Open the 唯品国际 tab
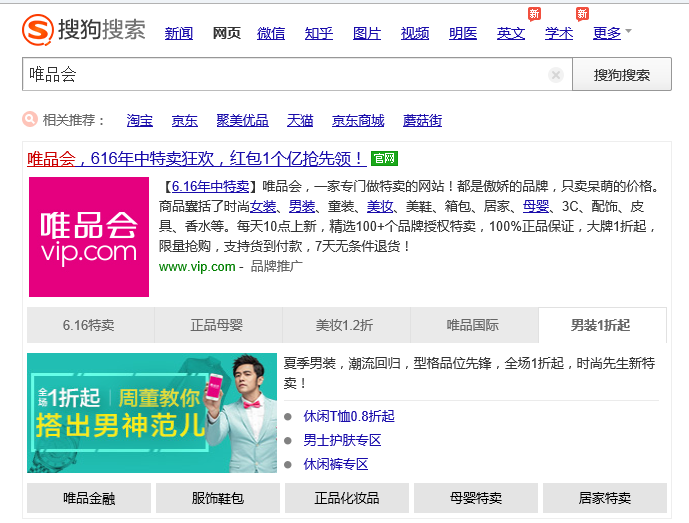This screenshot has height=523, width=689. pyautogui.click(x=473, y=325)
